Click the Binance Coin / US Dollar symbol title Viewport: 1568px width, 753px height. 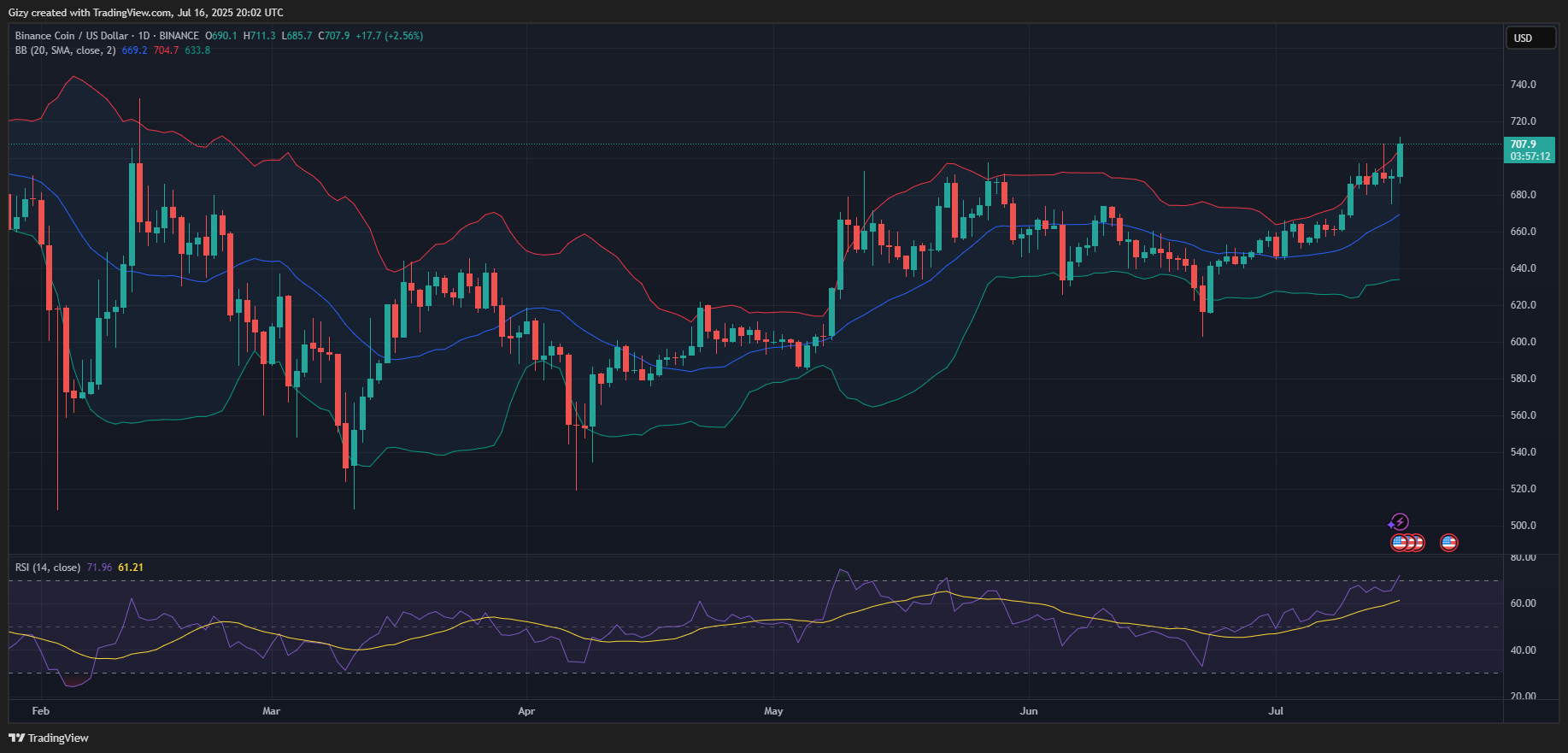[x=71, y=36]
